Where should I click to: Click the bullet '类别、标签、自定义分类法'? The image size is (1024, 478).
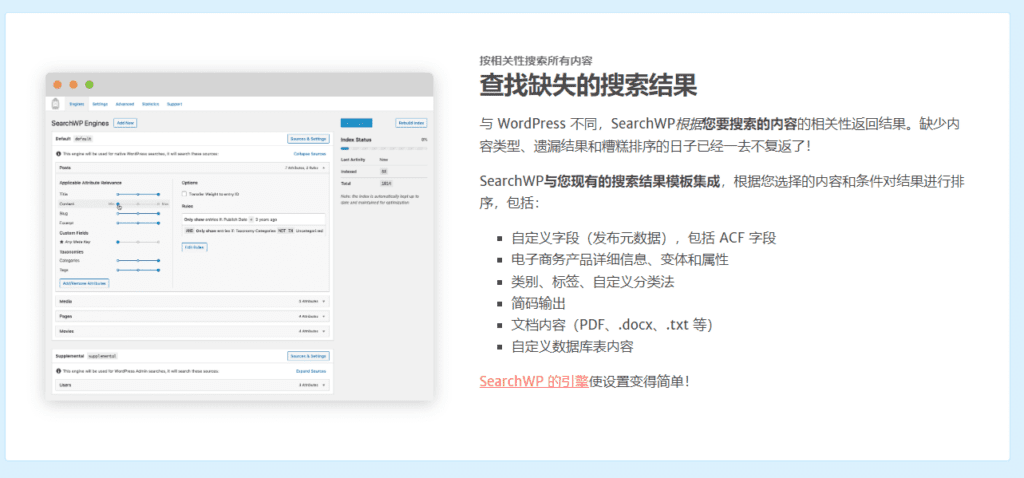click(593, 282)
